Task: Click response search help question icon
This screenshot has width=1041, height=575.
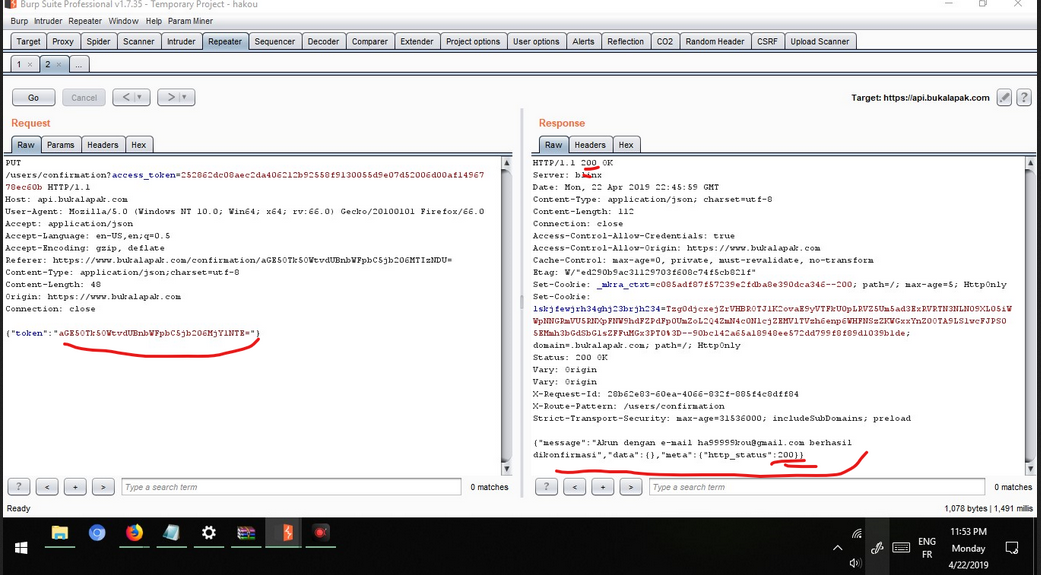Action: (546, 487)
